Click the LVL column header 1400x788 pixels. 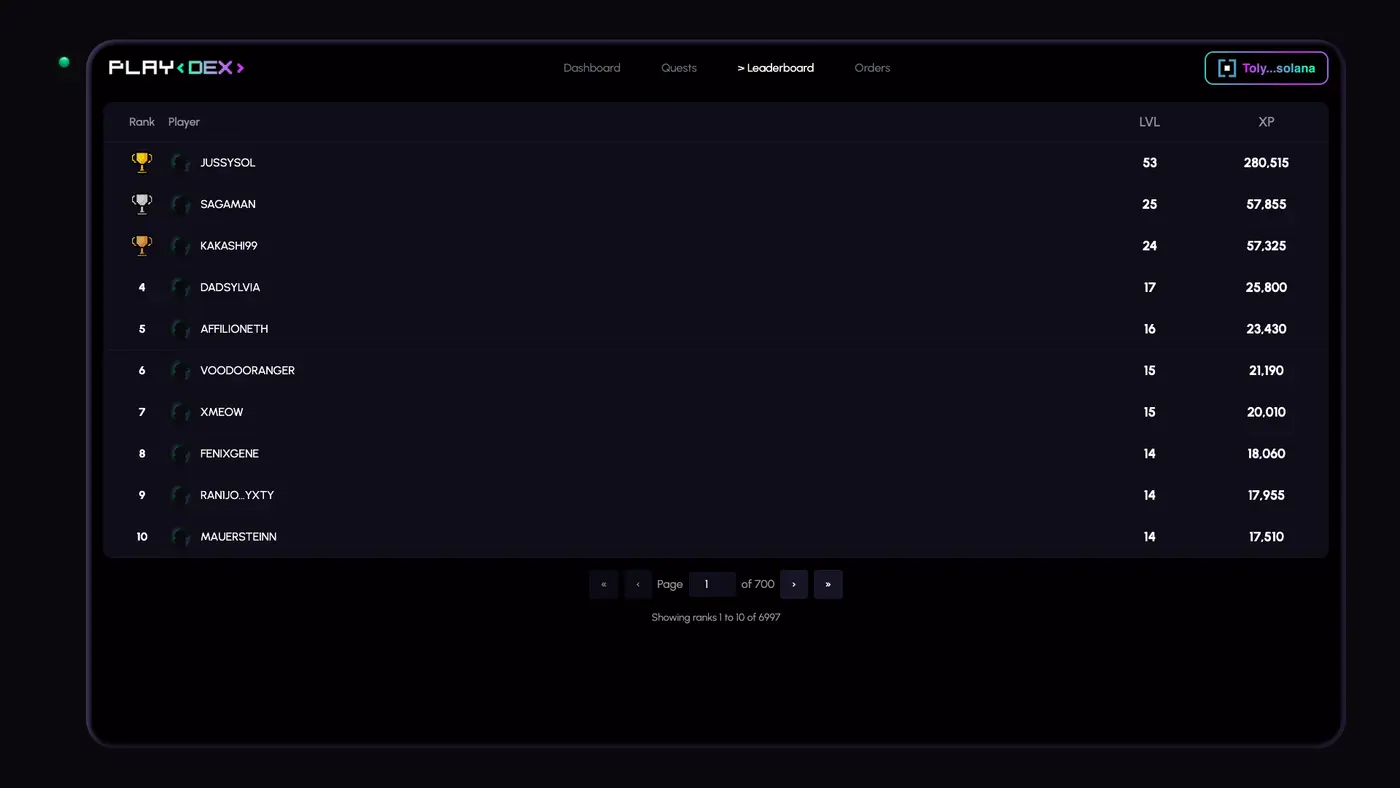(1150, 122)
